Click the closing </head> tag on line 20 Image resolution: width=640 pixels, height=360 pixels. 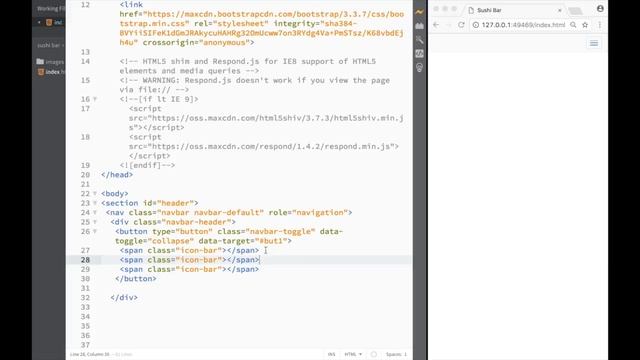(117, 175)
